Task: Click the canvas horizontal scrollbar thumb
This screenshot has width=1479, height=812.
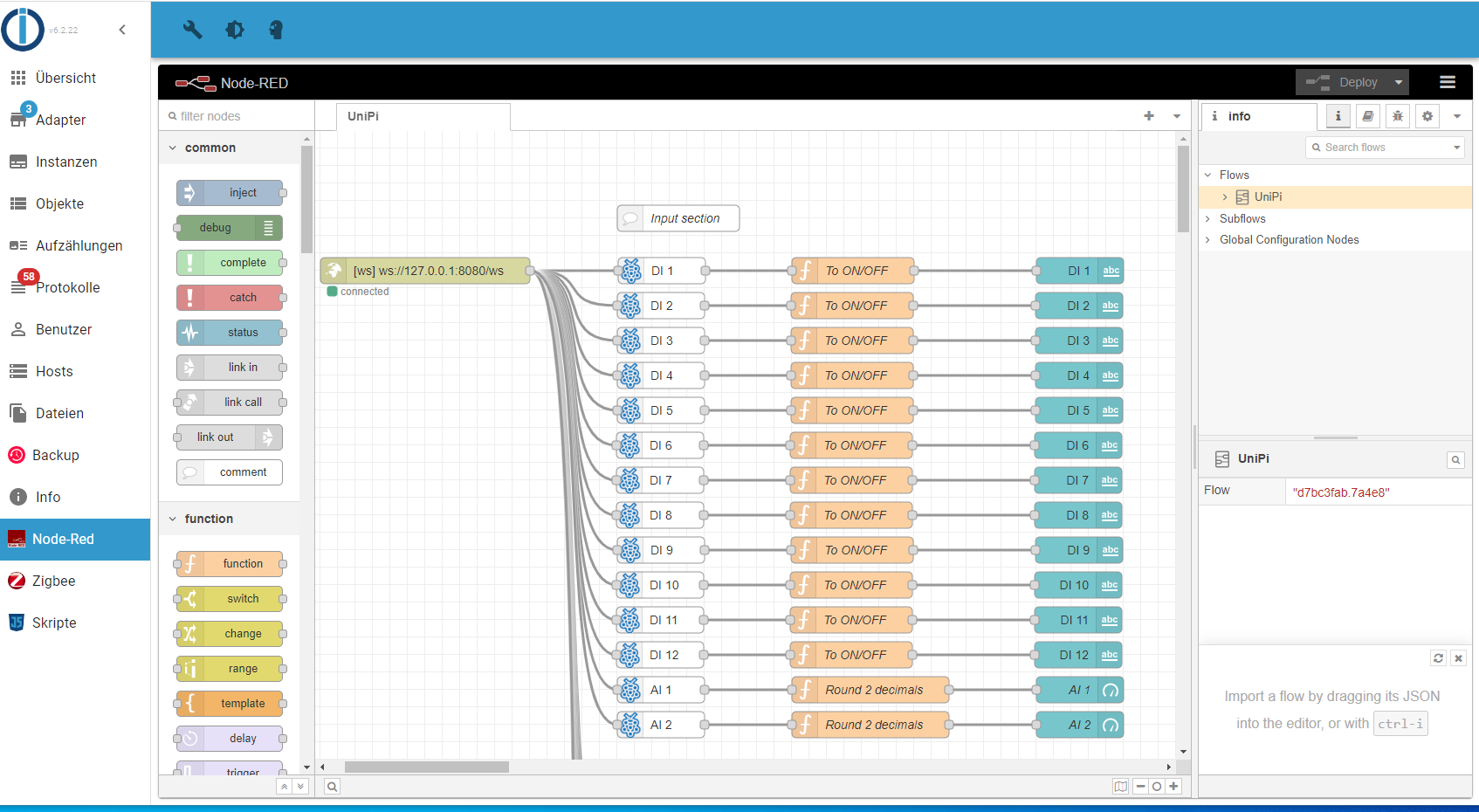Action: tap(427, 767)
